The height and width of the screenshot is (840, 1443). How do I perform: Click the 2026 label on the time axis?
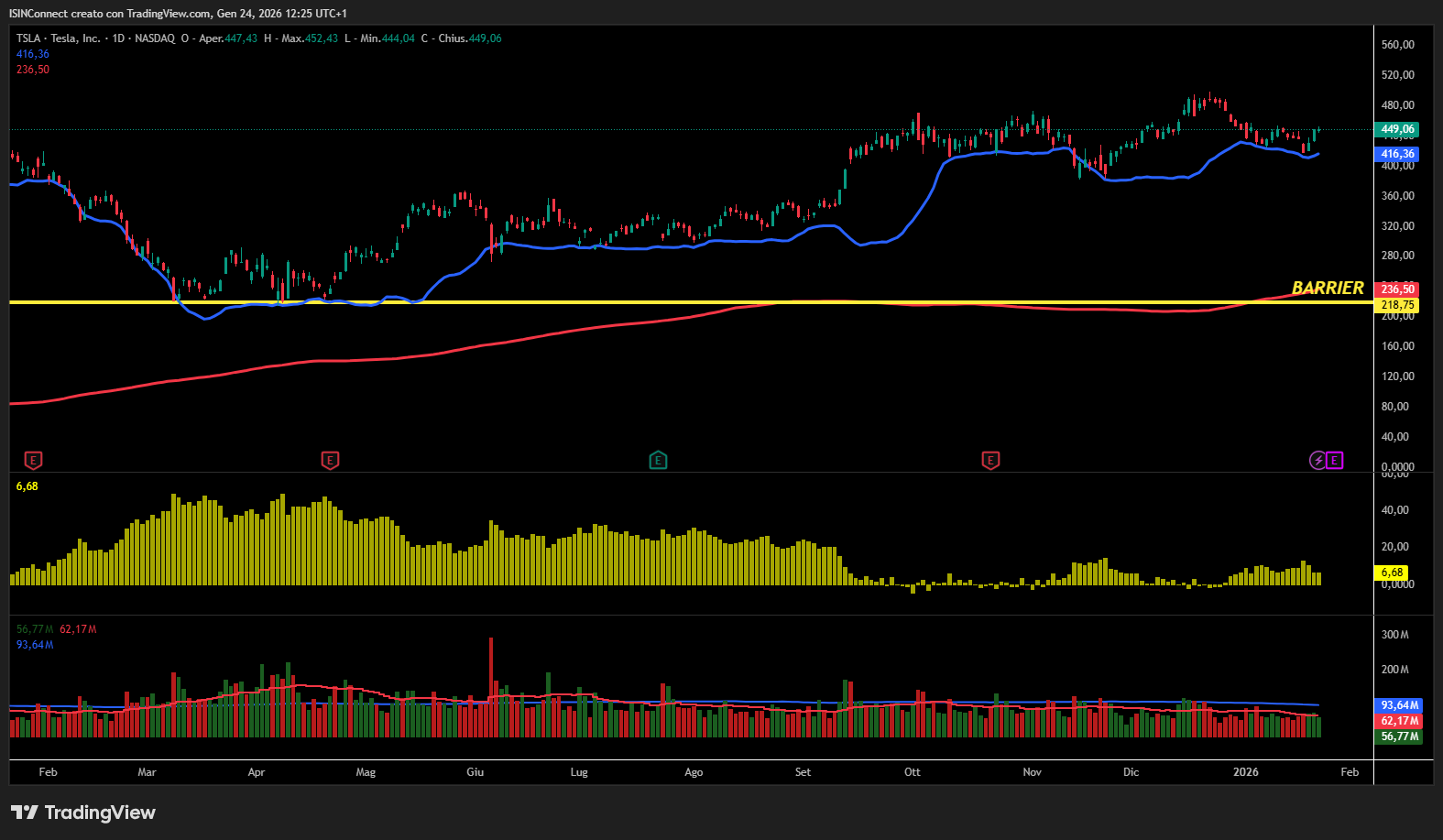[1245, 772]
